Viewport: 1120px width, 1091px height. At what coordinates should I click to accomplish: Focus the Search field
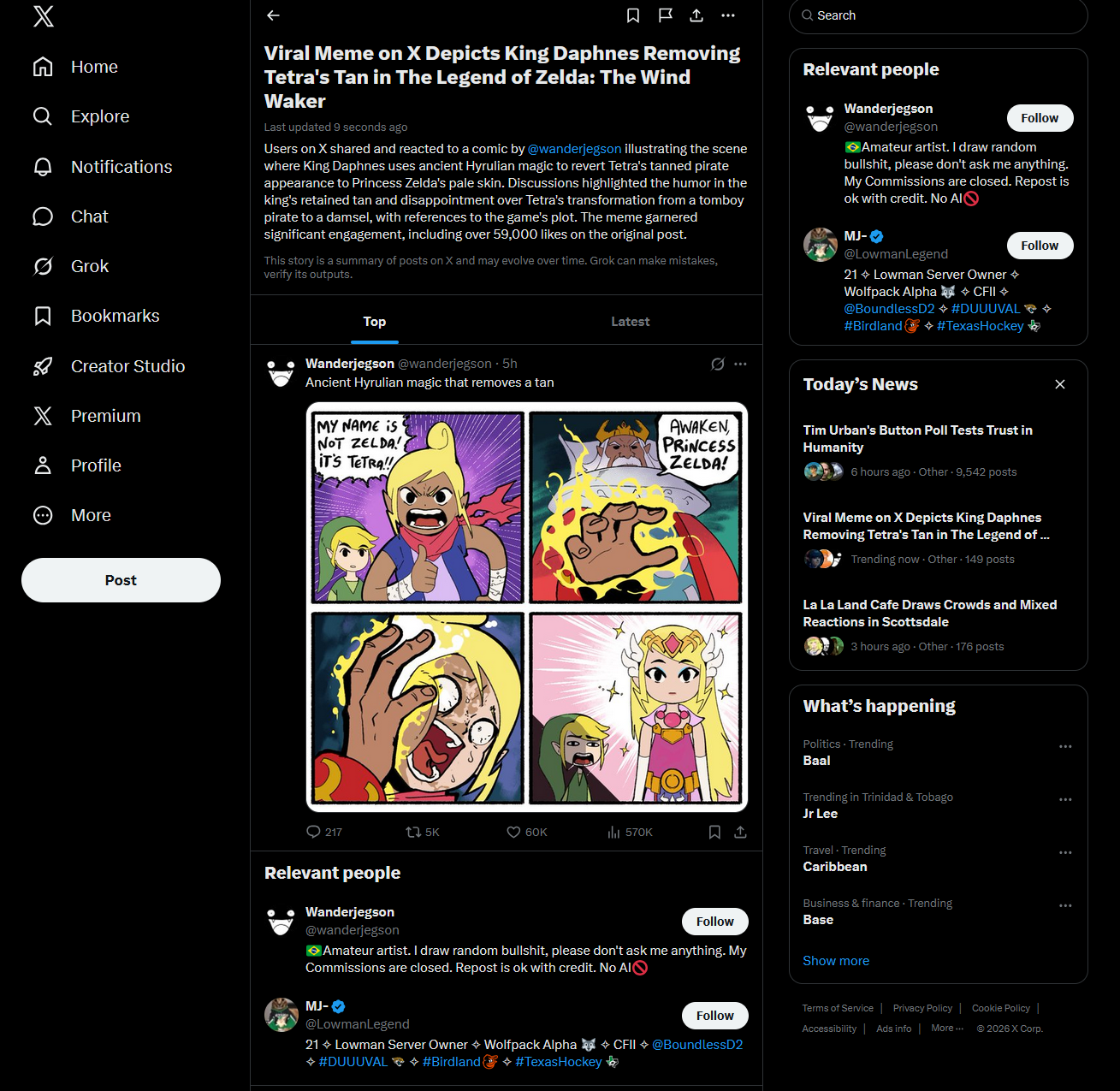(x=938, y=15)
